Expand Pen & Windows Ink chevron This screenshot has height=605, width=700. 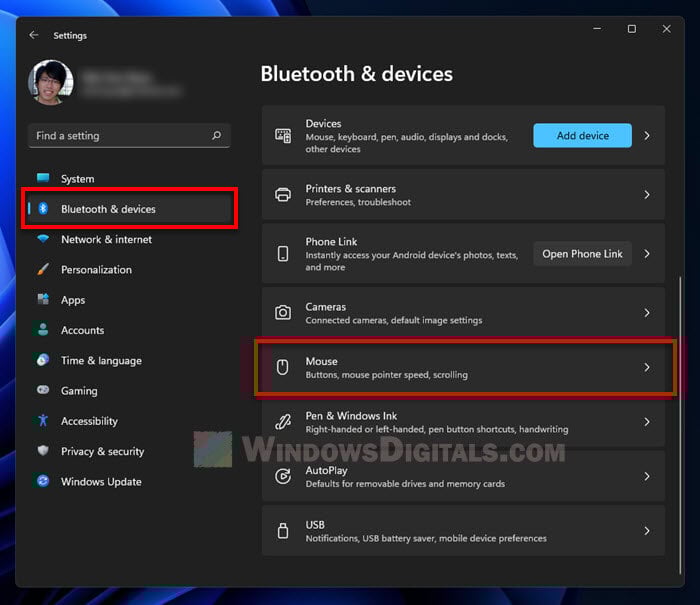(x=647, y=421)
